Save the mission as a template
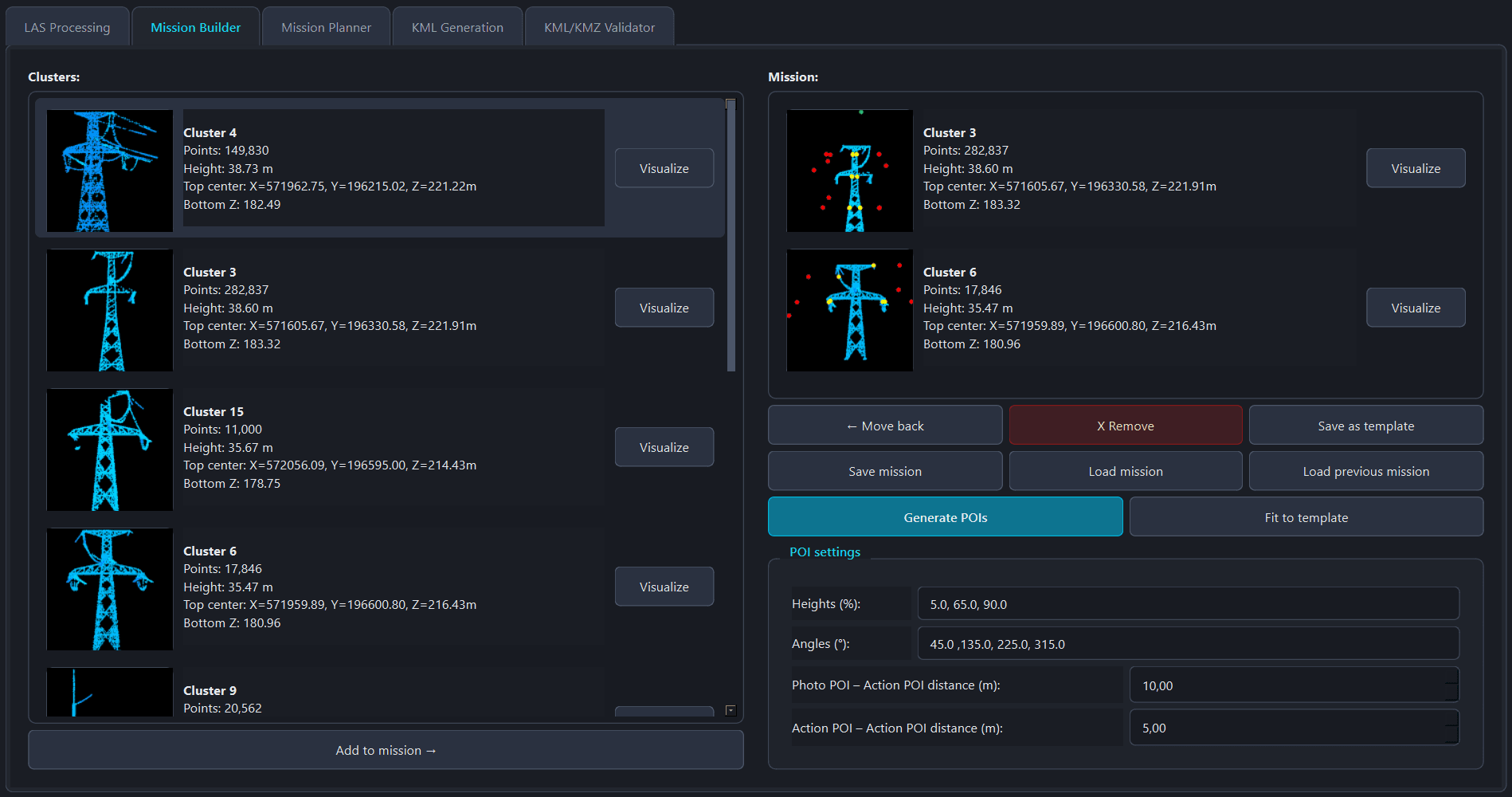 coord(1365,425)
